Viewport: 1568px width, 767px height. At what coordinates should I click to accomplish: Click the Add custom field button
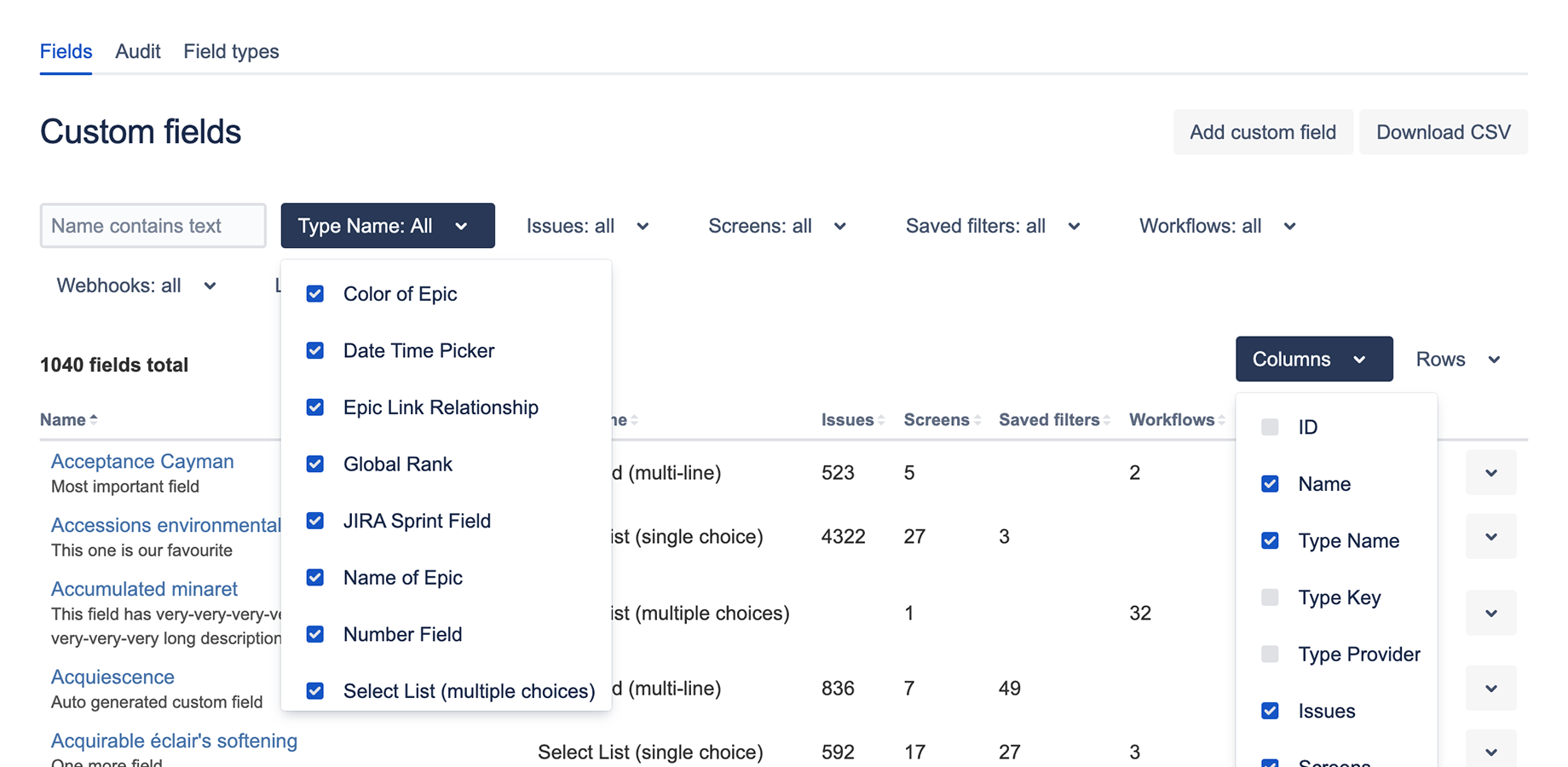pos(1263,132)
